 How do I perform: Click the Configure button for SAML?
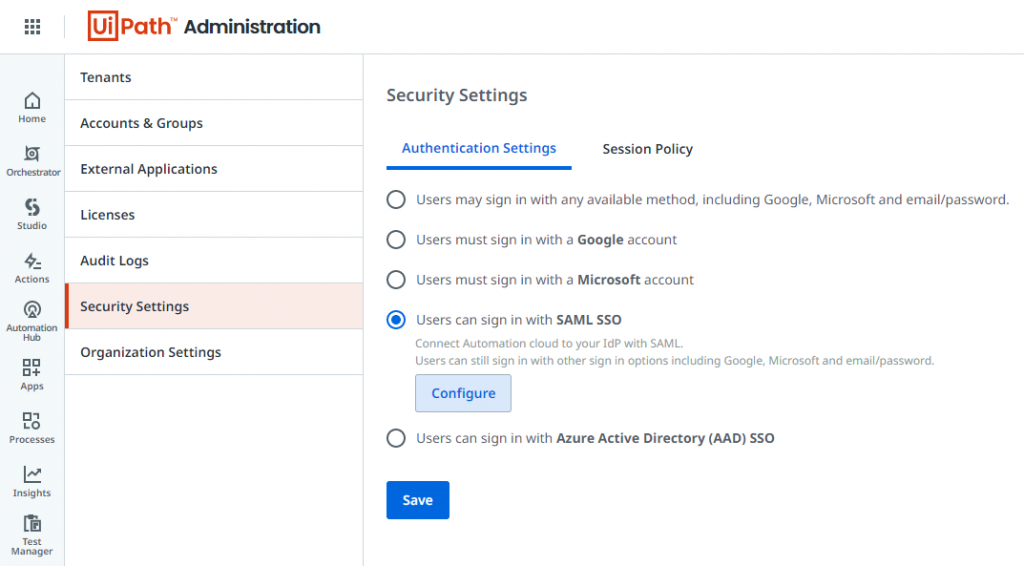click(463, 393)
